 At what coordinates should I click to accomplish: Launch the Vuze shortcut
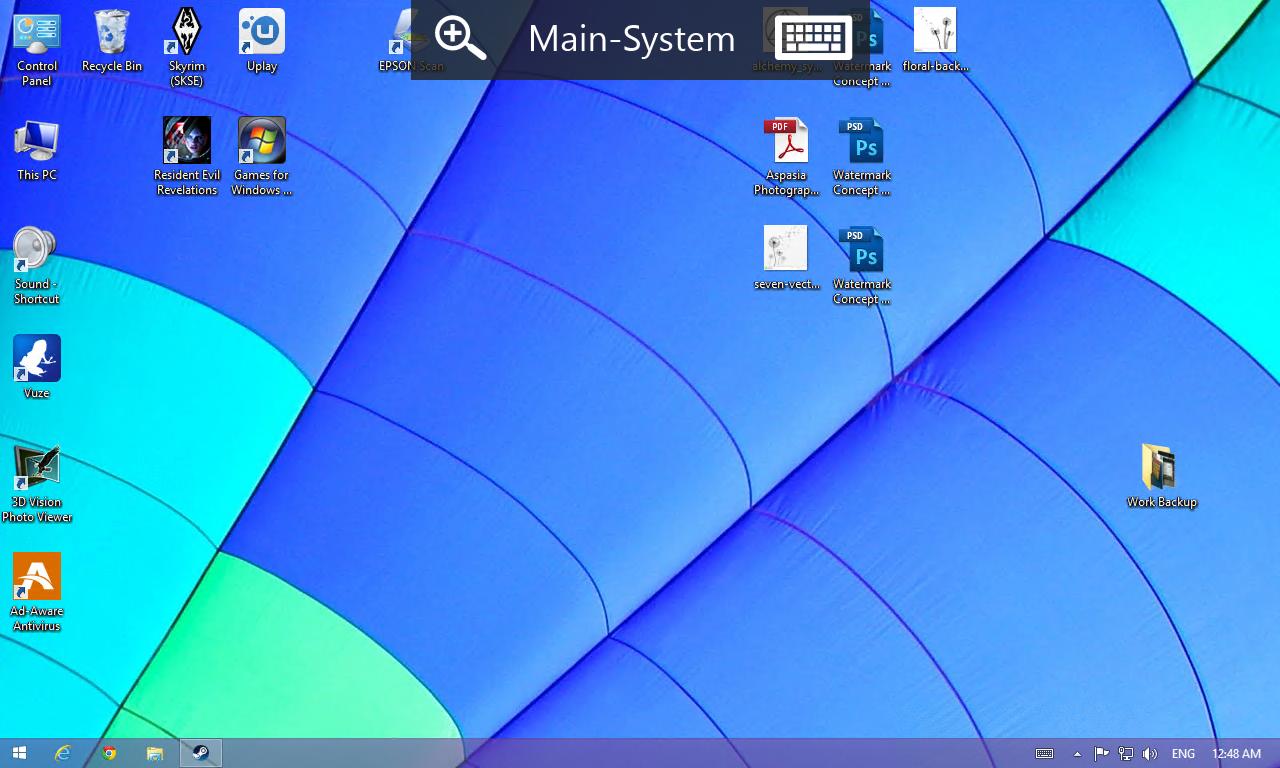(37, 367)
